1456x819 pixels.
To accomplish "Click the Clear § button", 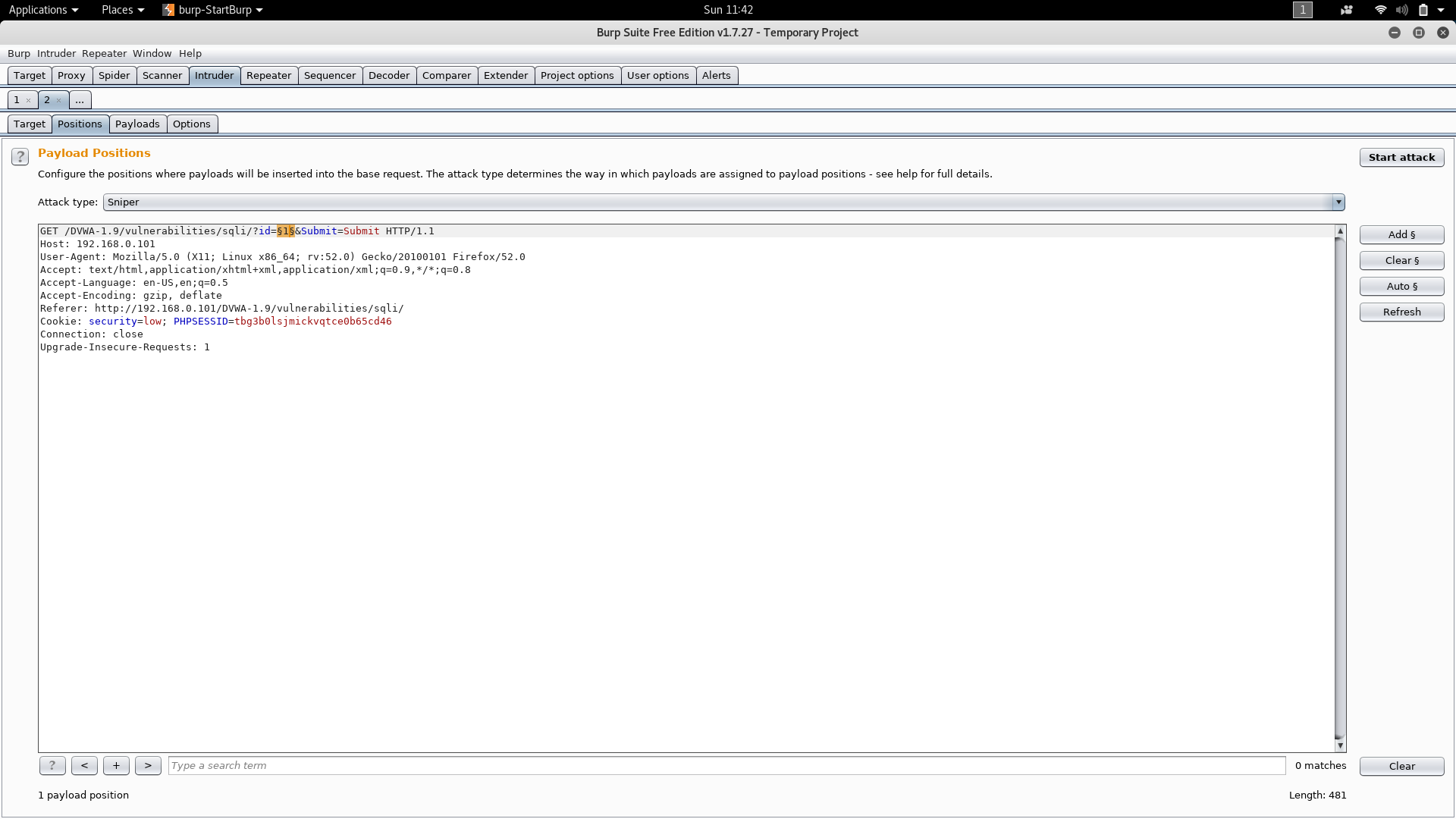I will (x=1401, y=261).
